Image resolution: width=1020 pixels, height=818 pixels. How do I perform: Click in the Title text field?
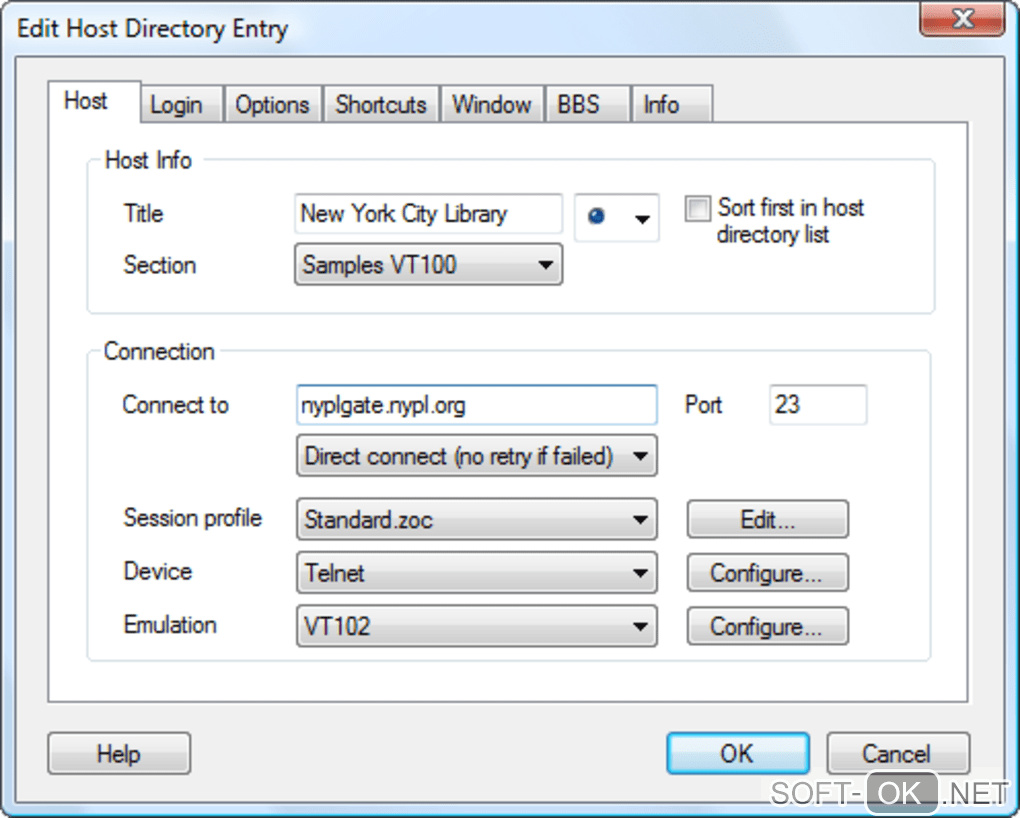point(428,214)
